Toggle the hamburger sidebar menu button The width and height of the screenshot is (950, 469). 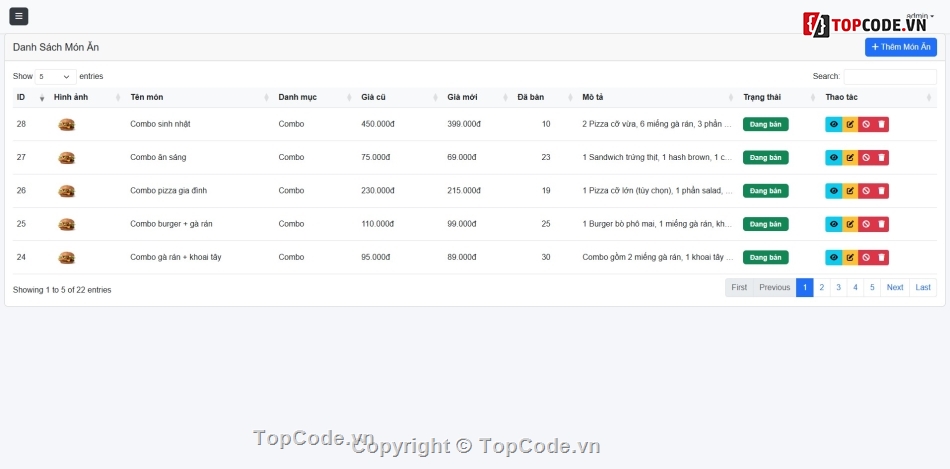click(x=19, y=16)
